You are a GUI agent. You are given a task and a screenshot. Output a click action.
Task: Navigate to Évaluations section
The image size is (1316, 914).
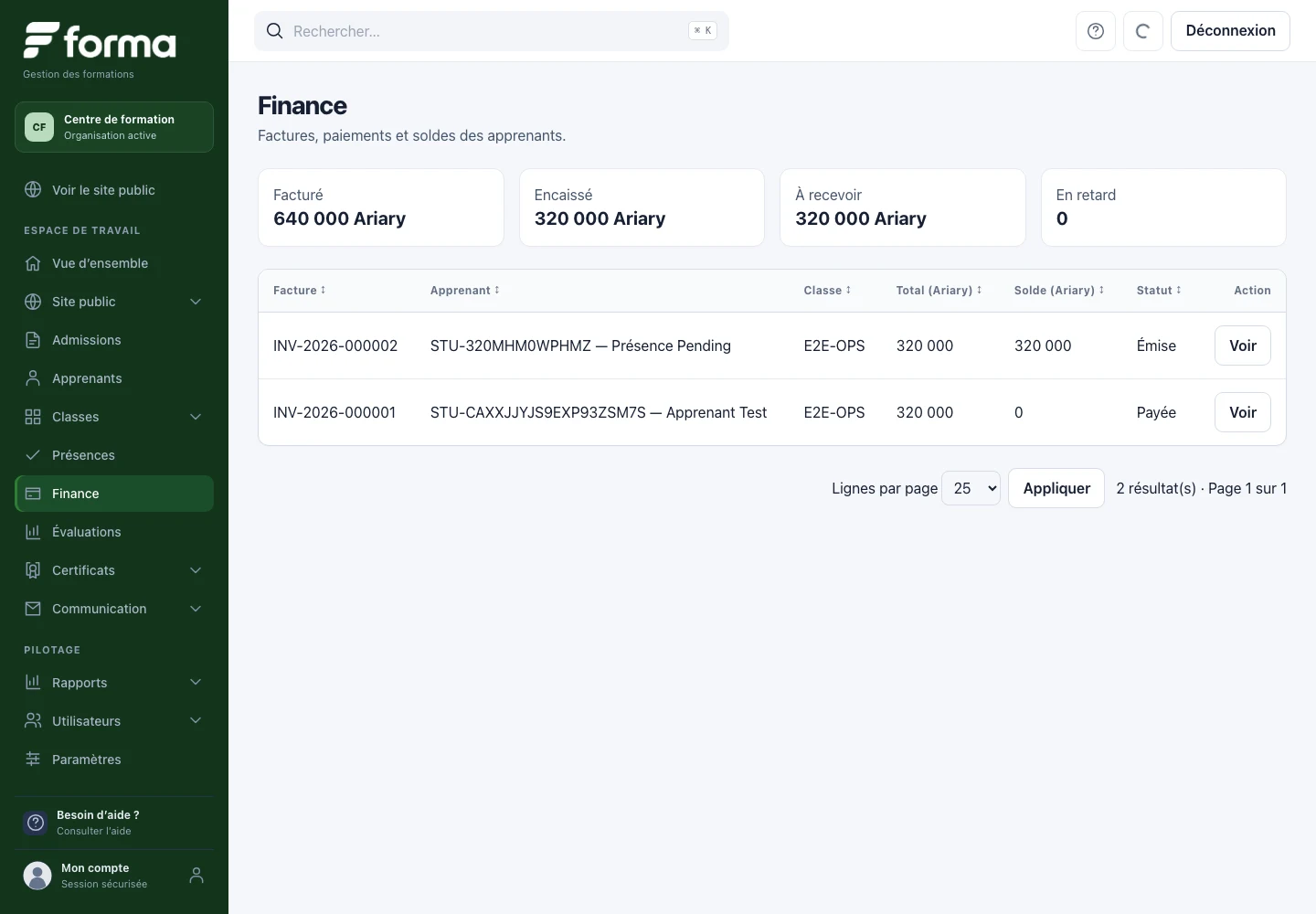point(114,532)
